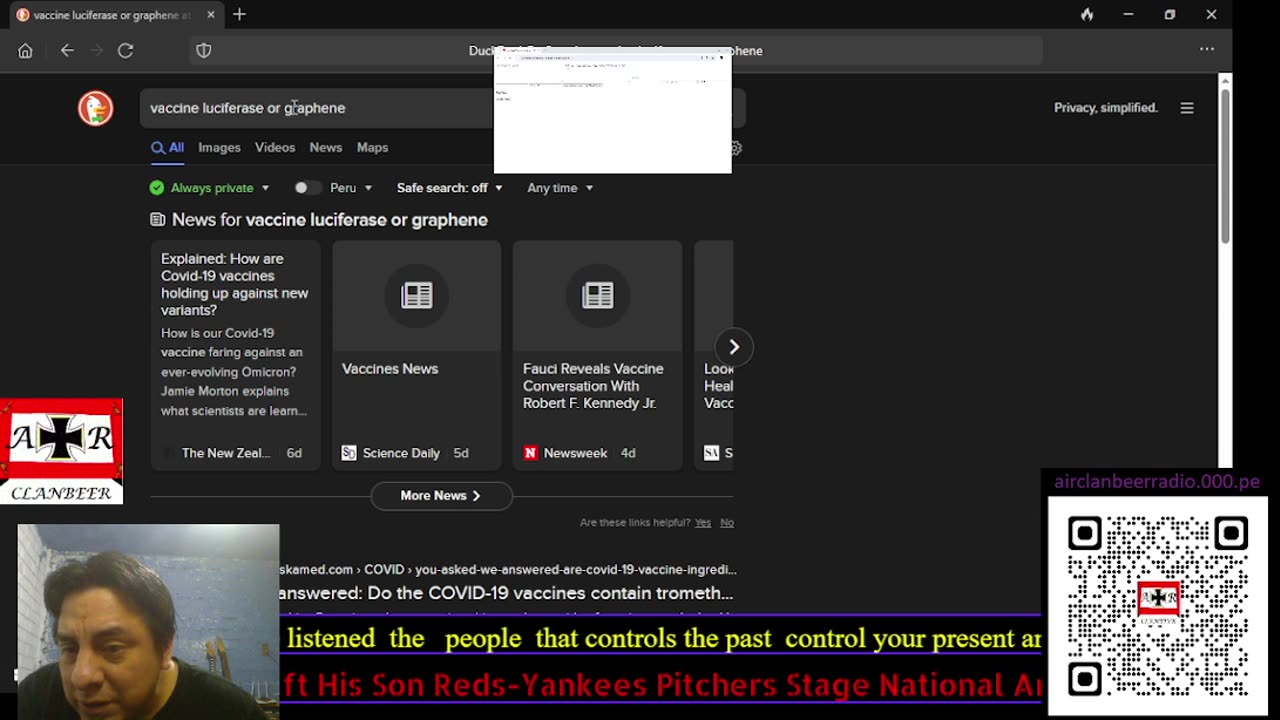Click the fire clear-data icon
Viewport: 1280px width, 720px height.
point(1087,15)
